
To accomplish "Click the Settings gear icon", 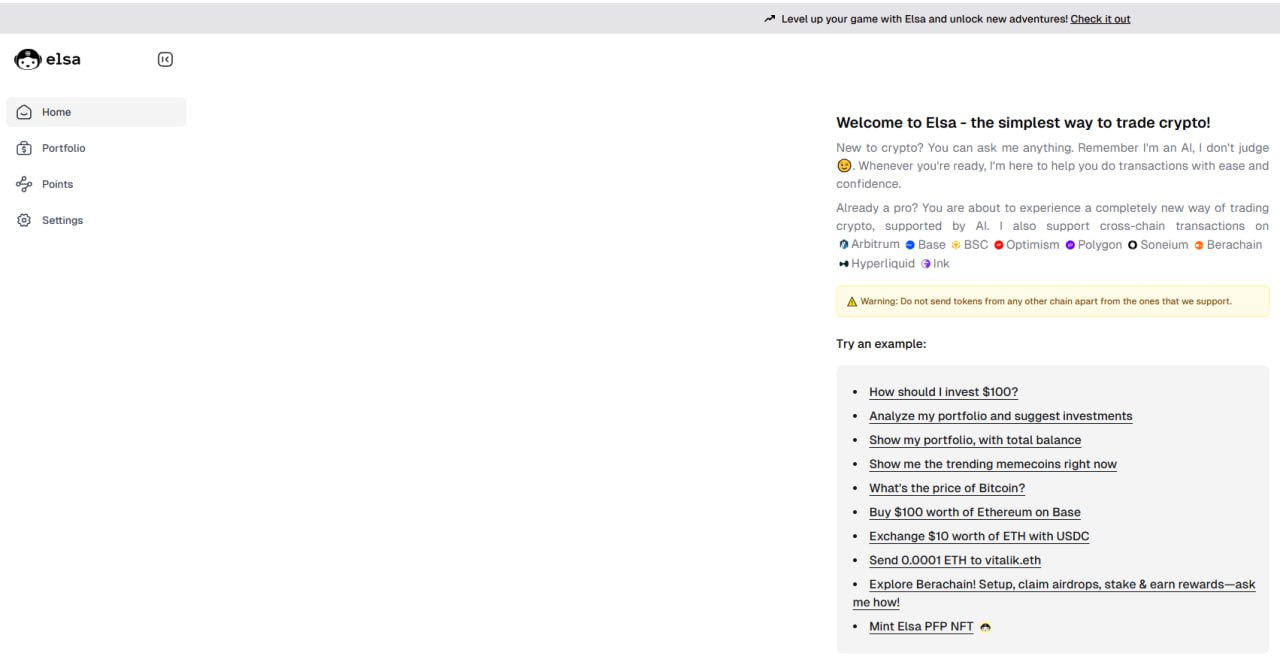I will click(24, 220).
